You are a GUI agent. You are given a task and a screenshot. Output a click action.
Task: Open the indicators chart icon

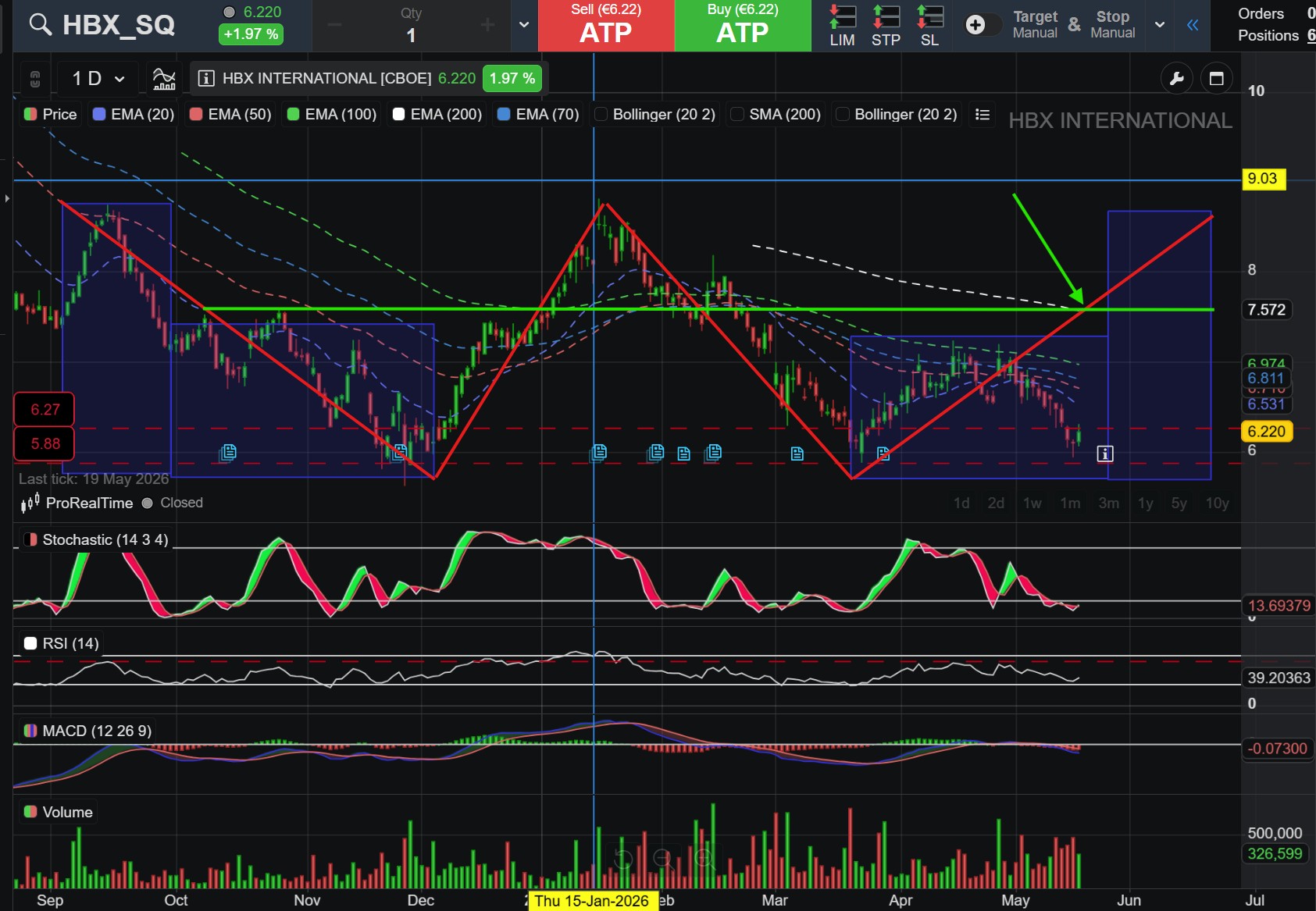pyautogui.click(x=164, y=78)
